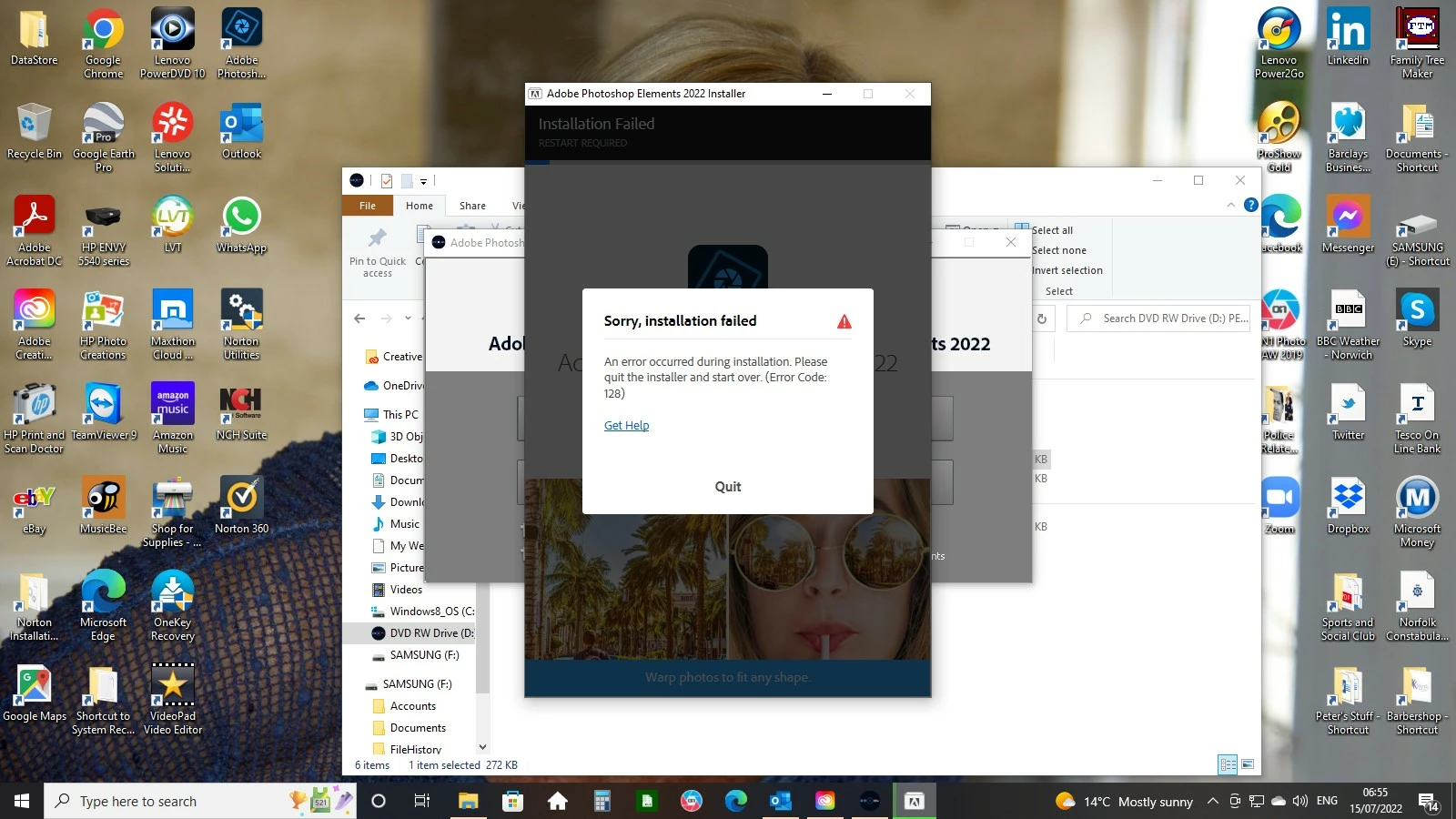Click the Search DVD RW Drive field

1158,318
